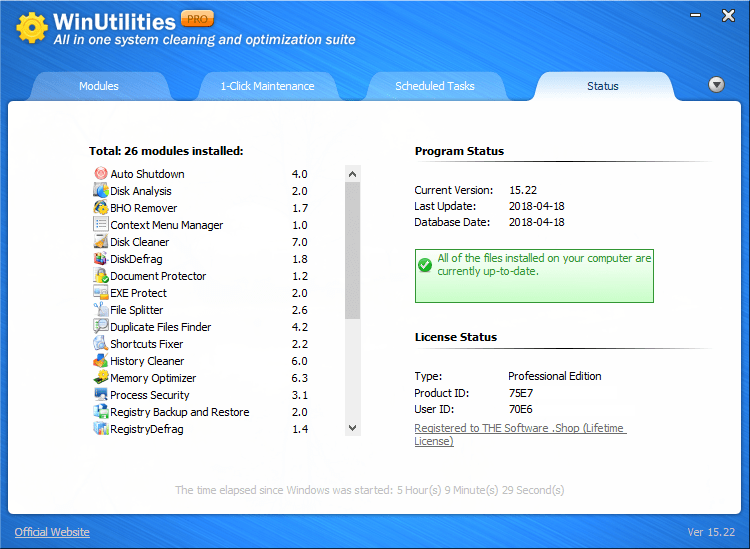Select the BHO Remover module name
The height and width of the screenshot is (549, 750).
point(143,208)
